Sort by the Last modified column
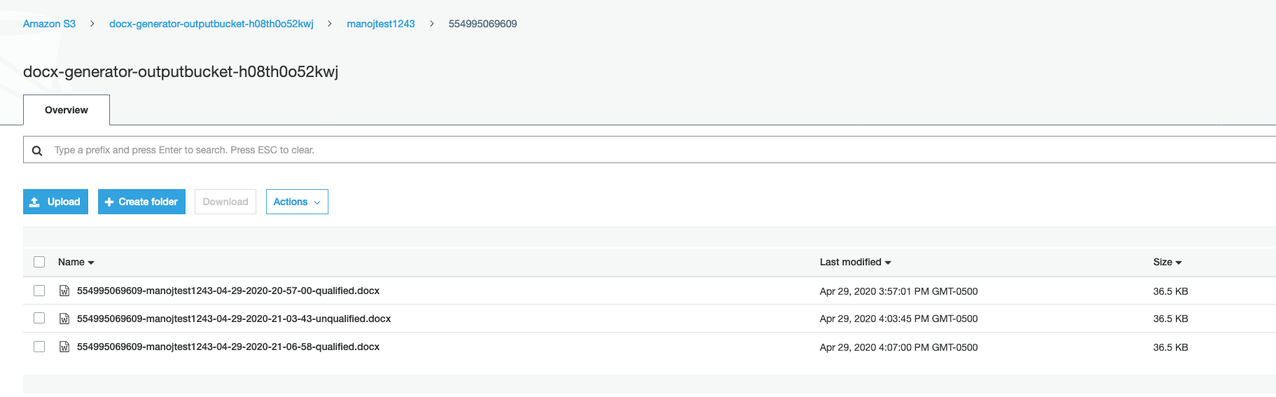The width and height of the screenshot is (1276, 397). [856, 262]
